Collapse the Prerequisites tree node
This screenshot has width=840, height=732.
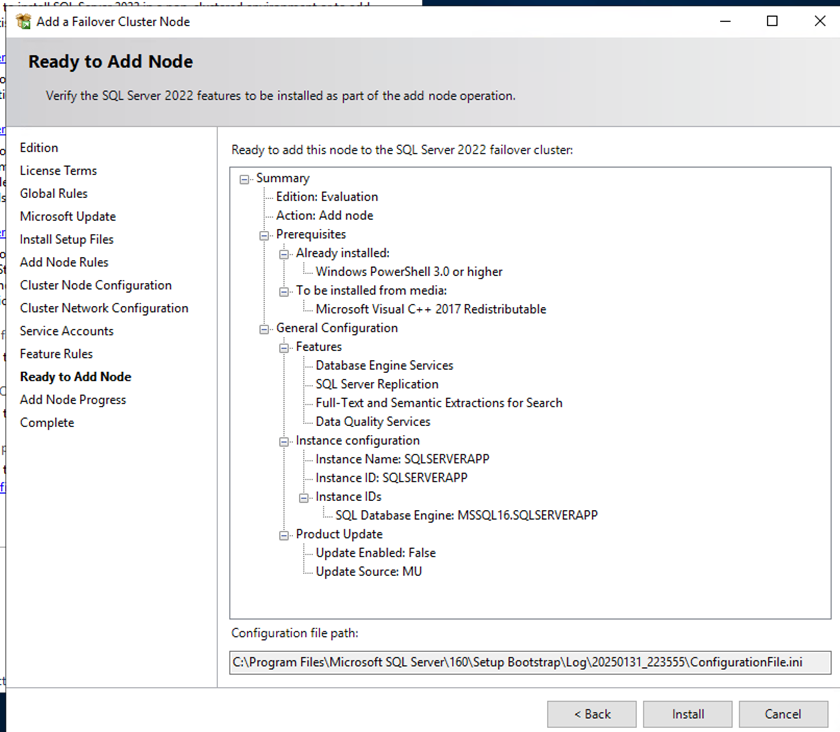click(x=264, y=235)
